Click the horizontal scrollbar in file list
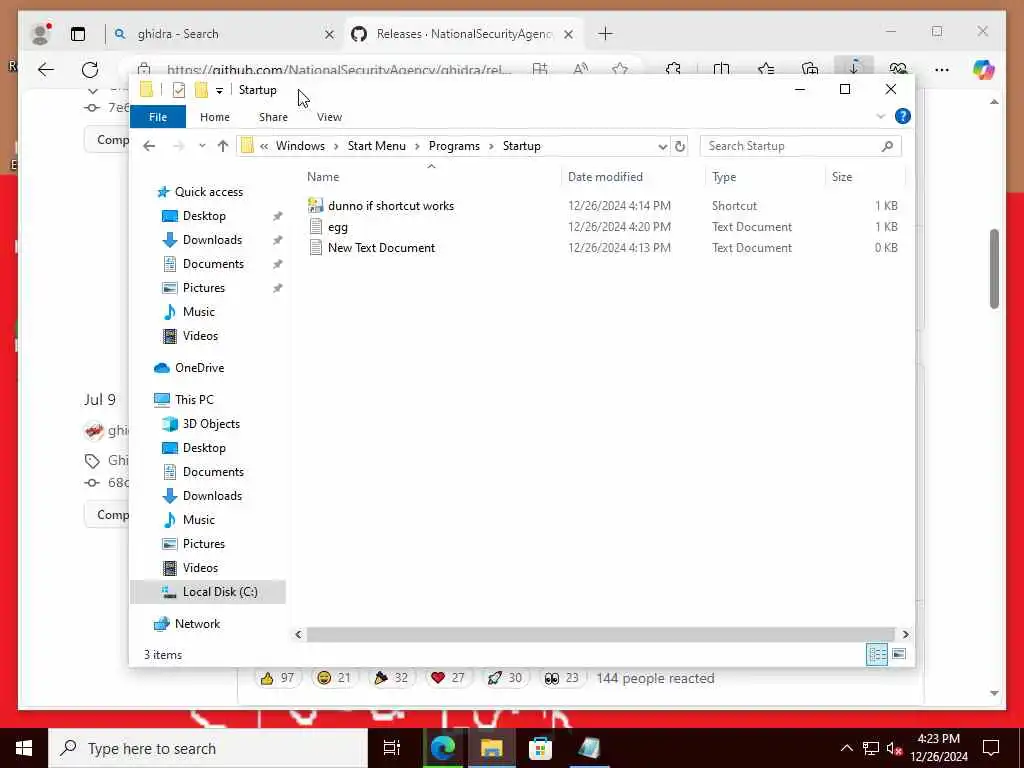This screenshot has width=1024, height=768. 600,634
